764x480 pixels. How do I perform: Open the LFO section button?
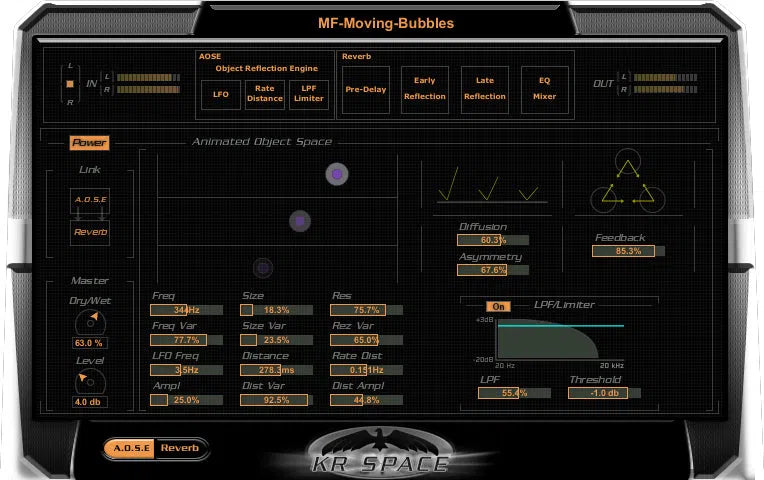pyautogui.click(x=220, y=95)
